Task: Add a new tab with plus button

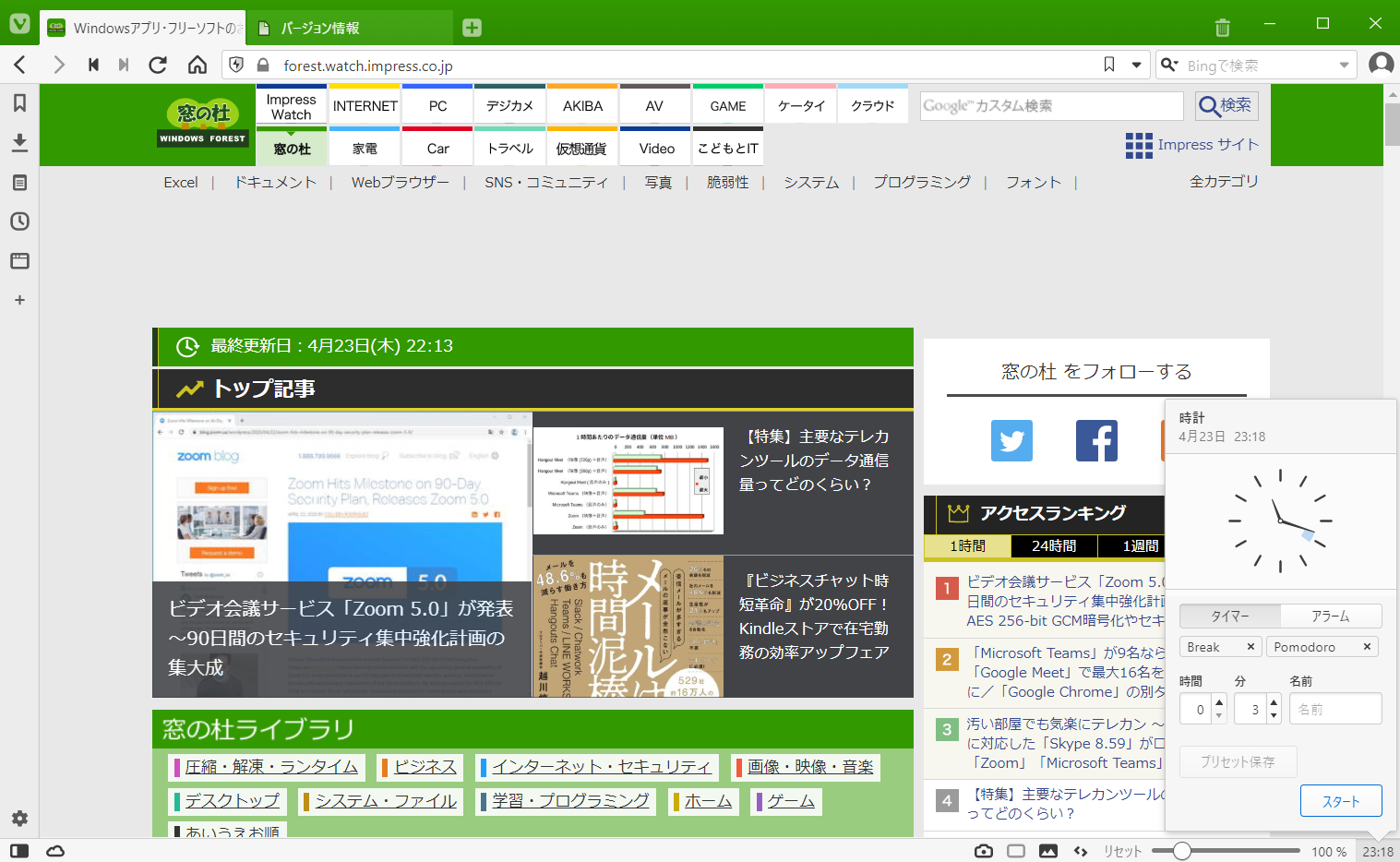Action: pos(472,28)
